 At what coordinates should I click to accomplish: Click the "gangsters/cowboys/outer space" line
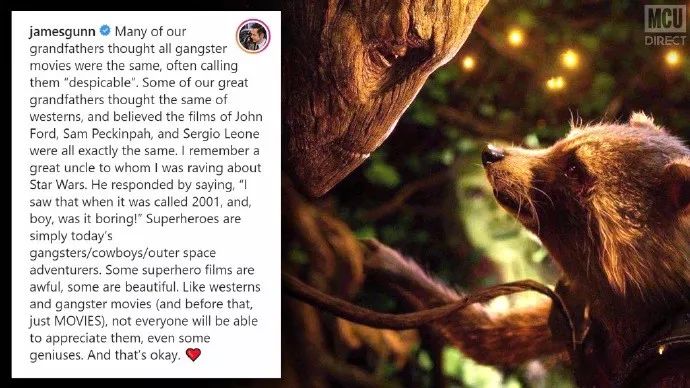pos(123,253)
